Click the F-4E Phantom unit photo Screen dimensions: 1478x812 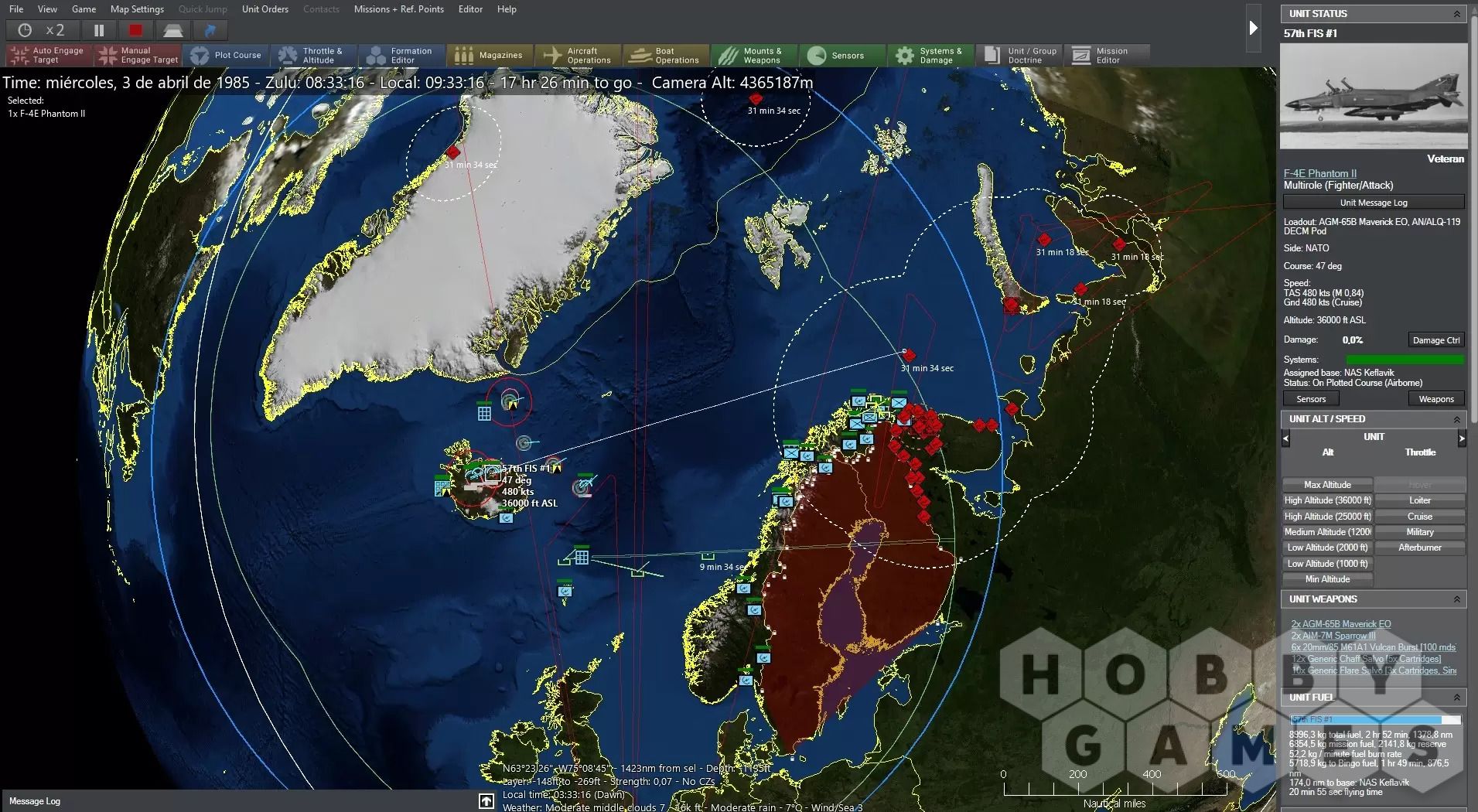point(1374,96)
